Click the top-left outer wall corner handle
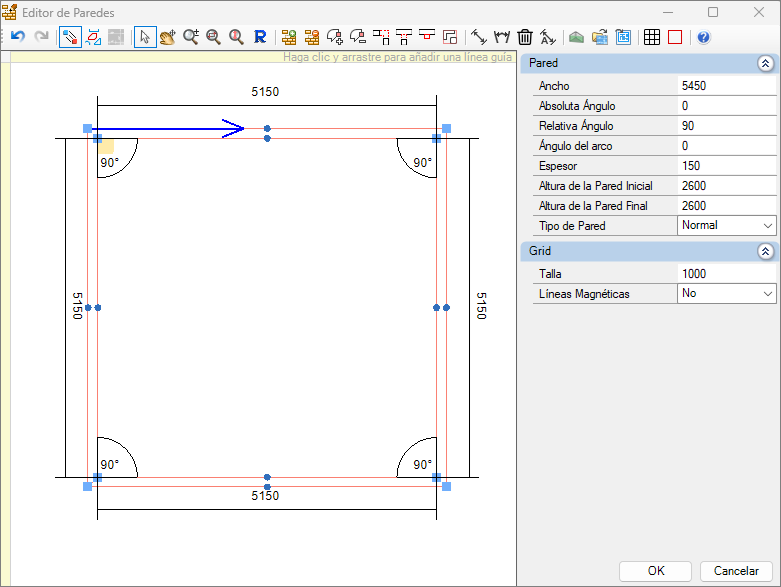The height and width of the screenshot is (587, 781). 88,128
